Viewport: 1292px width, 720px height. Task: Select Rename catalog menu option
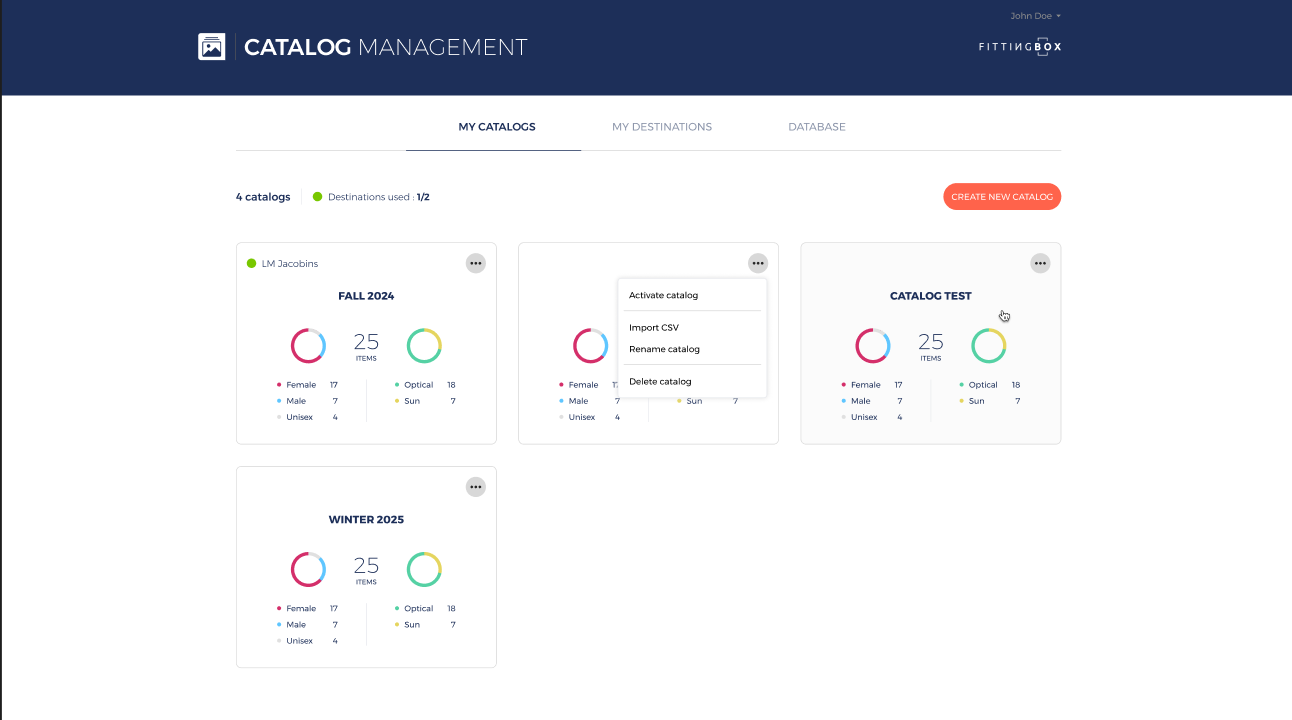point(664,349)
